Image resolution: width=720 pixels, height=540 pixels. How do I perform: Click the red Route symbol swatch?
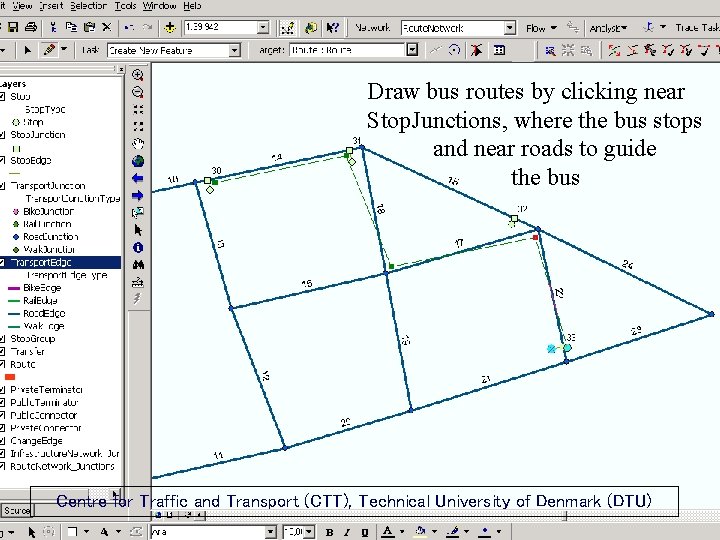[x=10, y=377]
